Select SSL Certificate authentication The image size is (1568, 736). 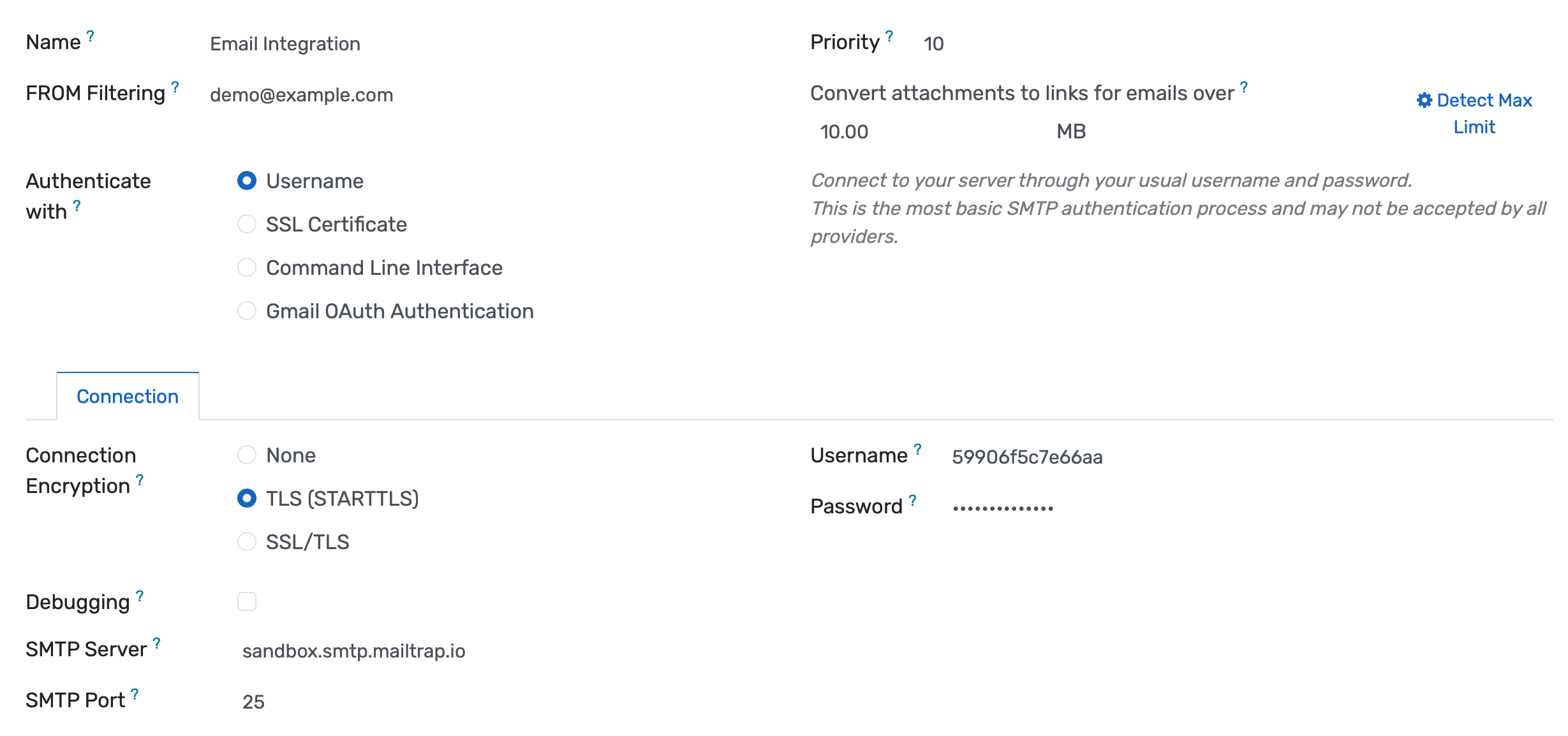click(x=247, y=224)
